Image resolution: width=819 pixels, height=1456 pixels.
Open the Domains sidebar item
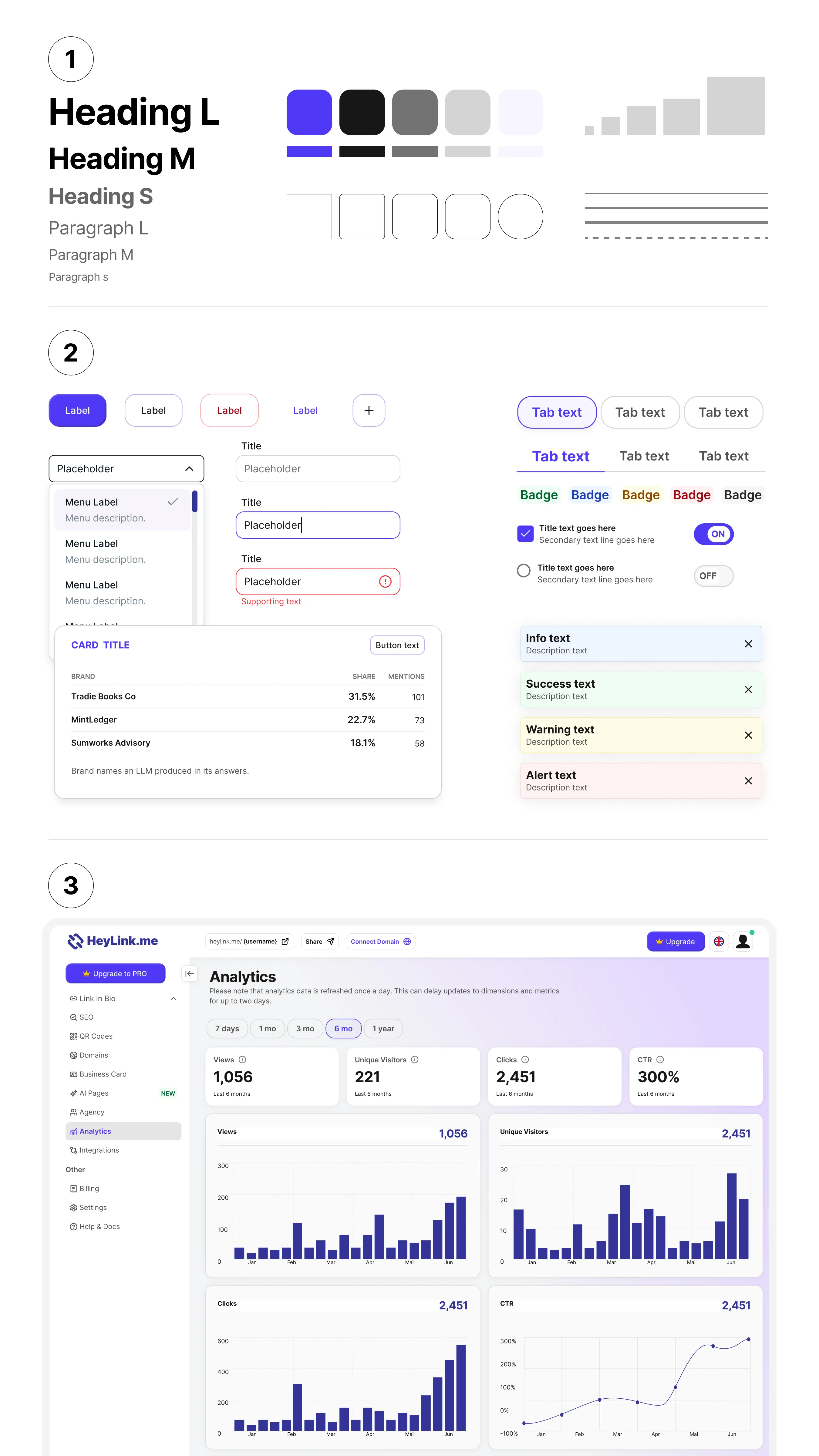123,1055
